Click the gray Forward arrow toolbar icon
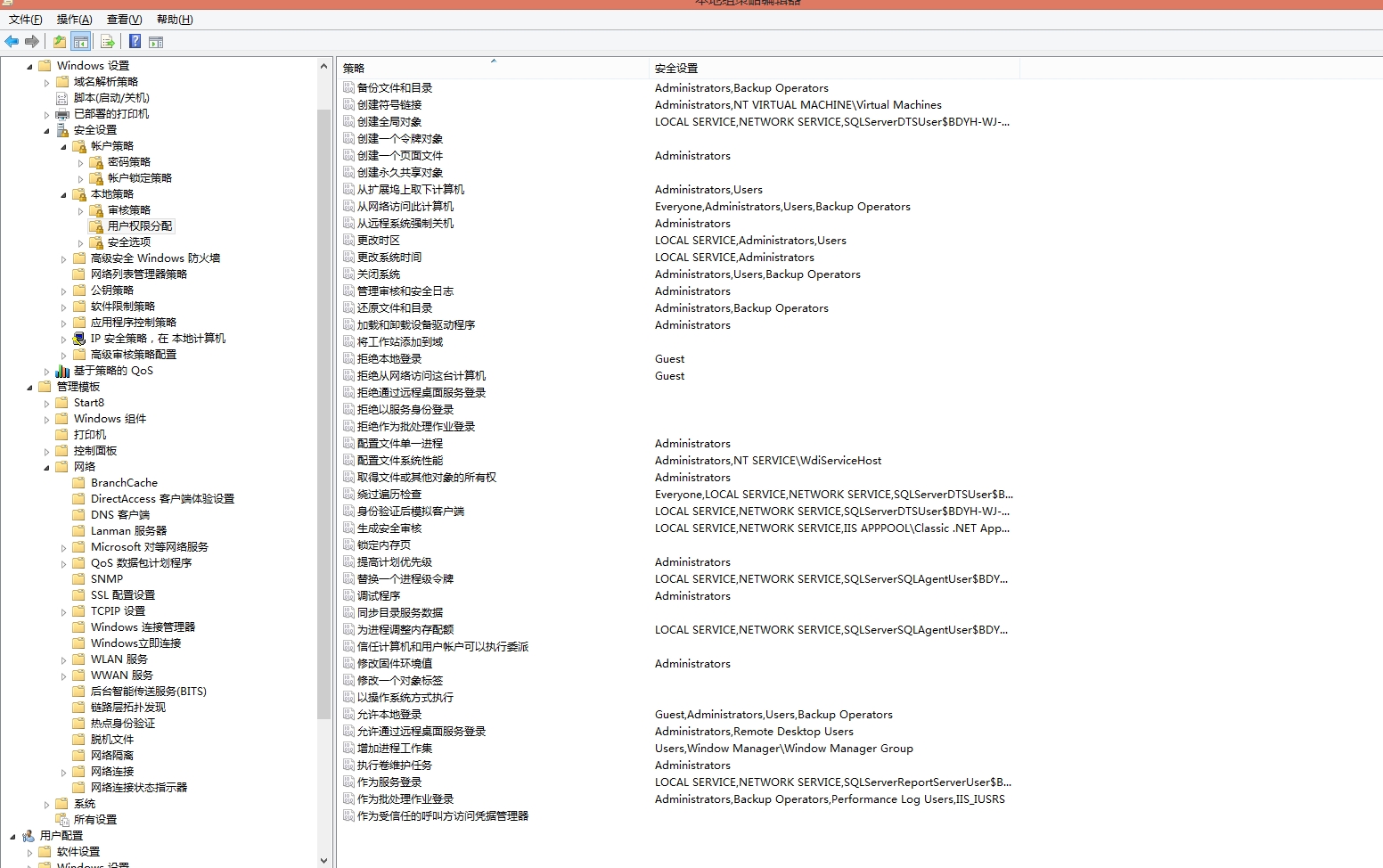The width and height of the screenshot is (1383, 868). [32, 41]
